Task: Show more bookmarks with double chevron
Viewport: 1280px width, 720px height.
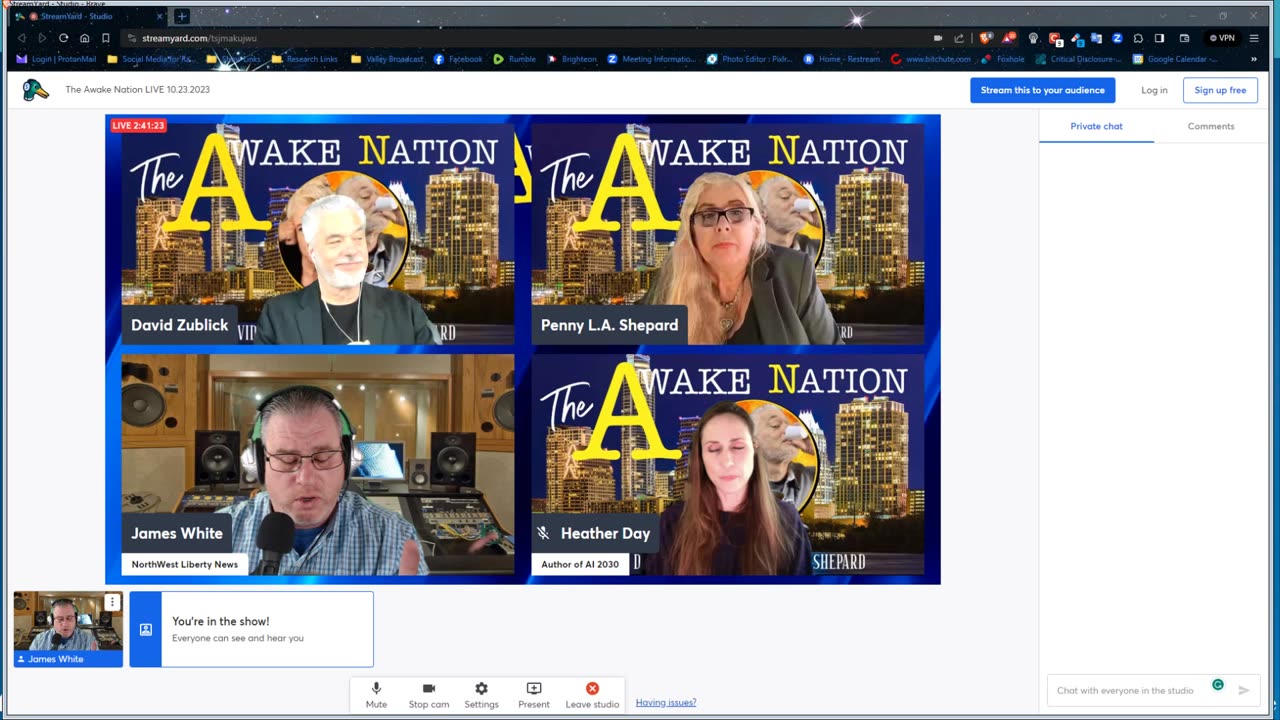Action: point(1254,59)
